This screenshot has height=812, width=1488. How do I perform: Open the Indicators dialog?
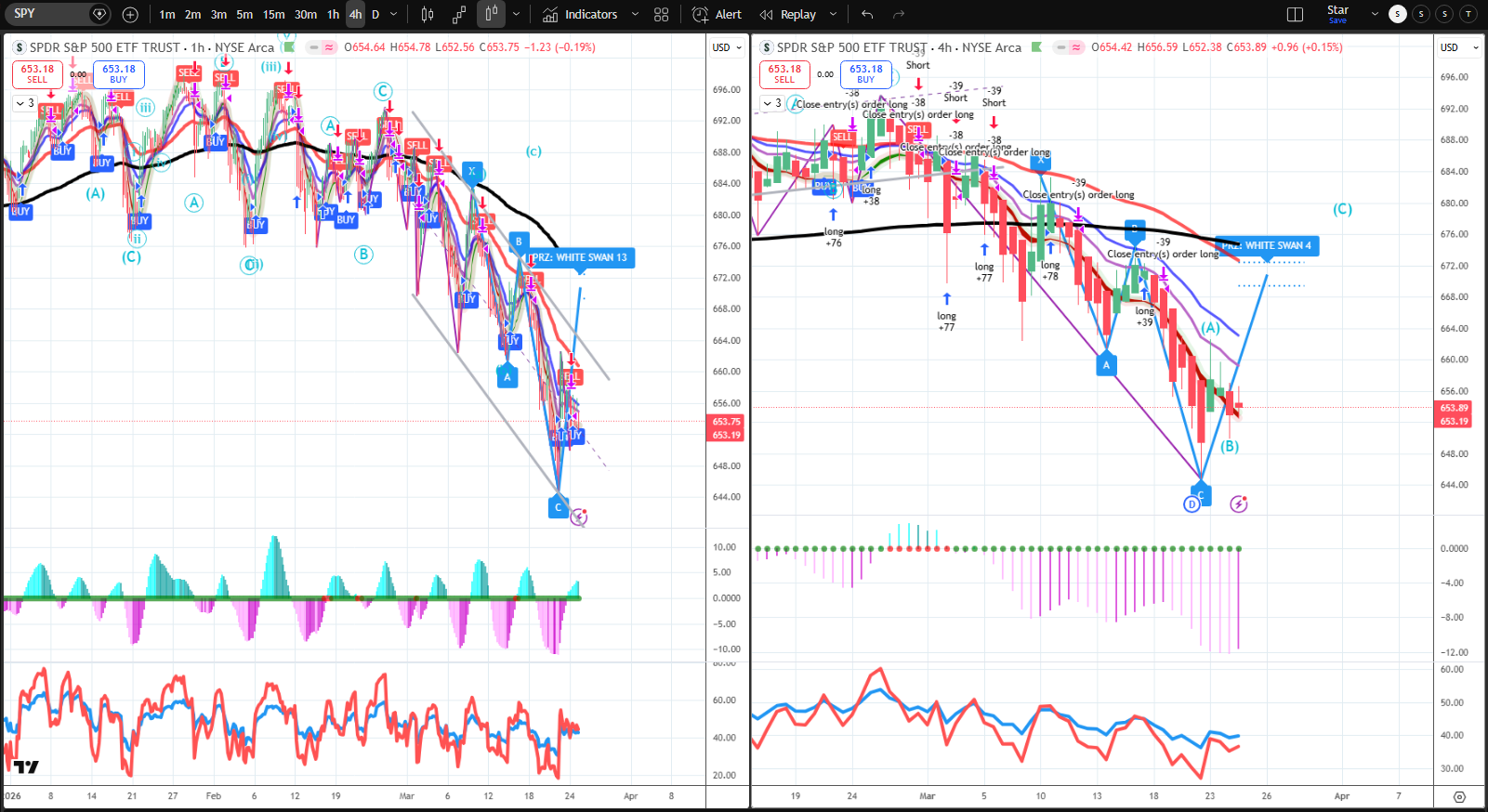(x=580, y=14)
